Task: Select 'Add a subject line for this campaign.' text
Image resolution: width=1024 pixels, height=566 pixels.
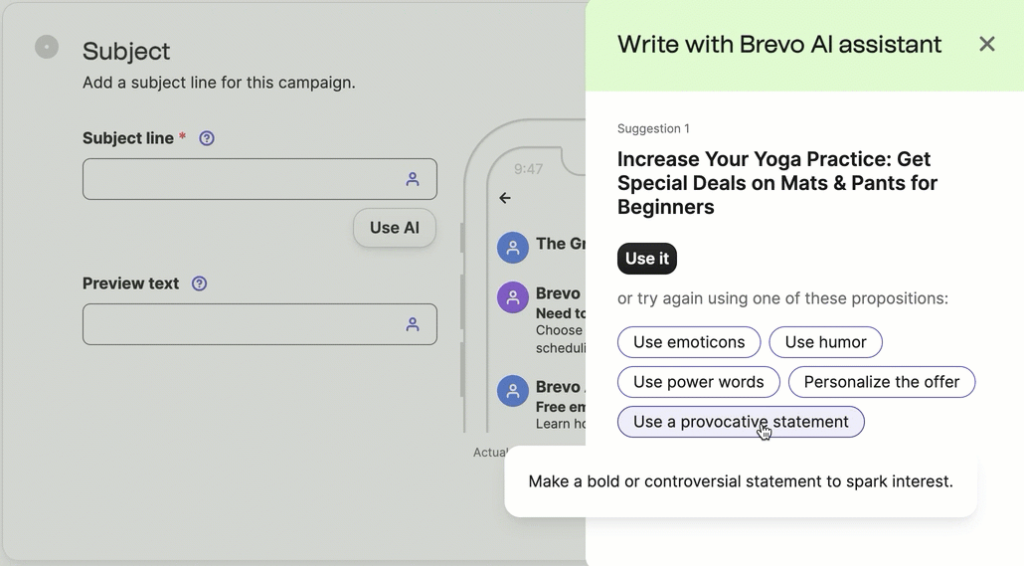Action: pos(219,83)
